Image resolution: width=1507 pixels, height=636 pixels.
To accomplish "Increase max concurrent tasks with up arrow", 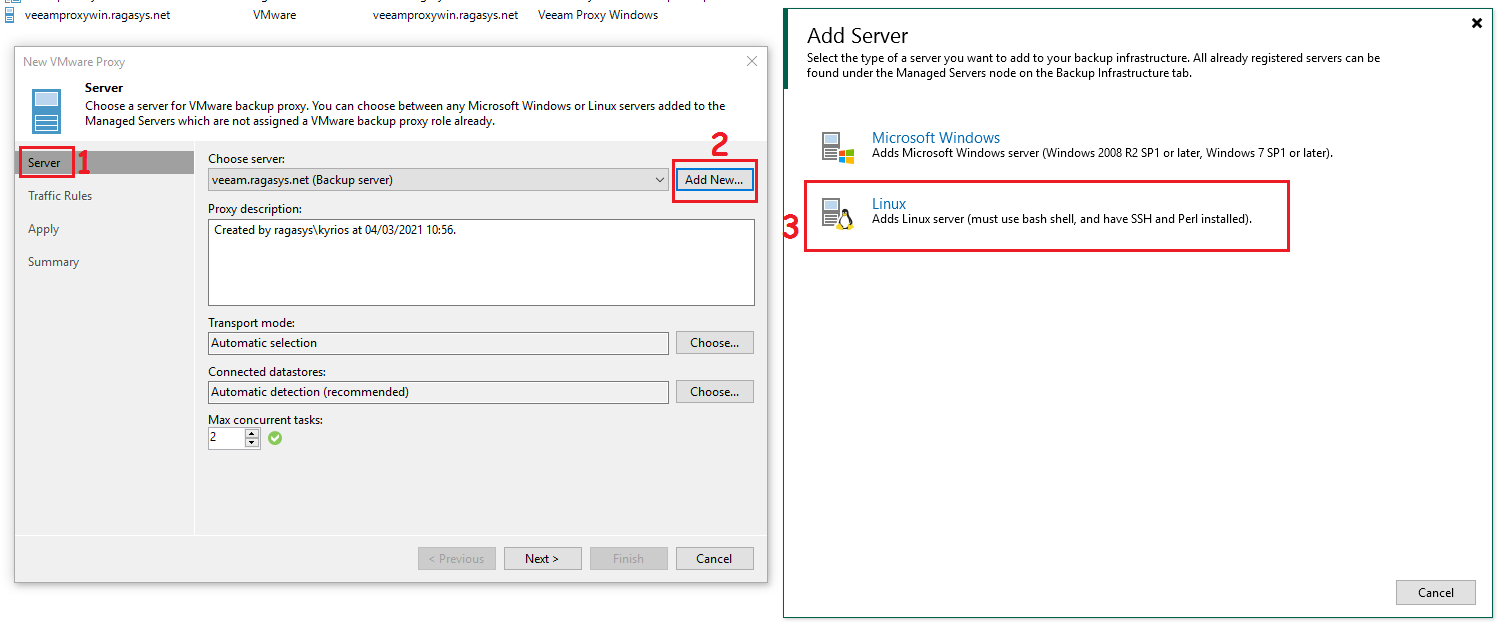I will [x=252, y=433].
